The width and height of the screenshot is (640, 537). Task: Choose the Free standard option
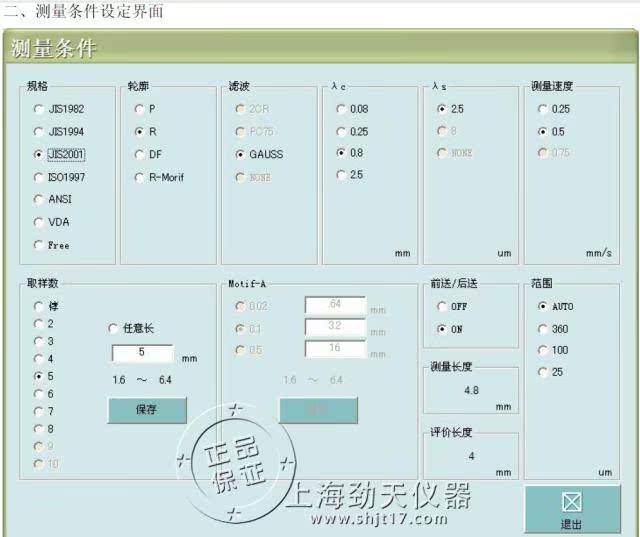pos(39,245)
